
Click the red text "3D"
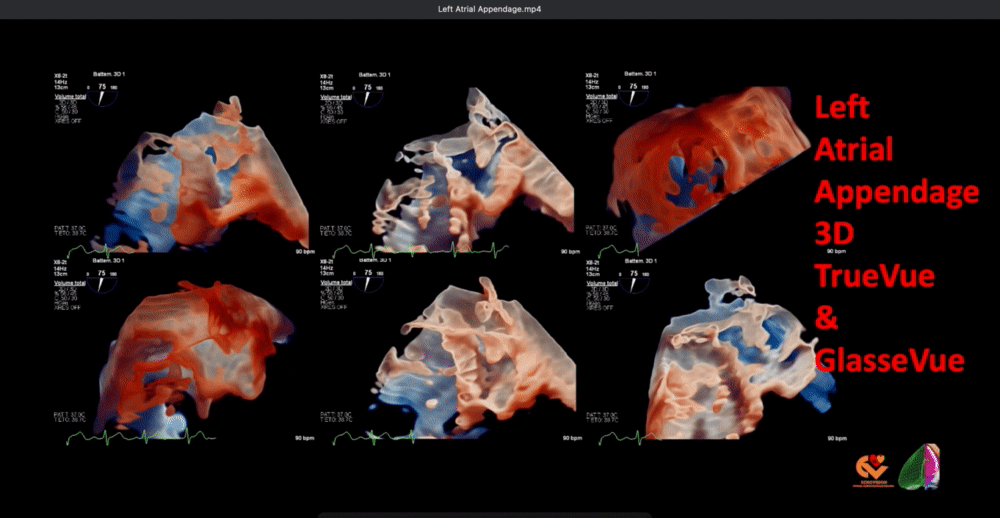pyautogui.click(x=834, y=235)
